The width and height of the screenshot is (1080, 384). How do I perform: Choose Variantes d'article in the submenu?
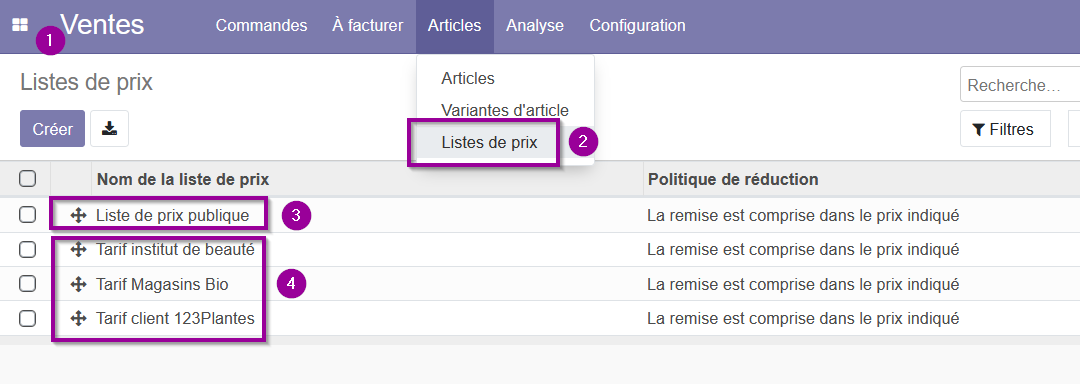click(x=505, y=110)
